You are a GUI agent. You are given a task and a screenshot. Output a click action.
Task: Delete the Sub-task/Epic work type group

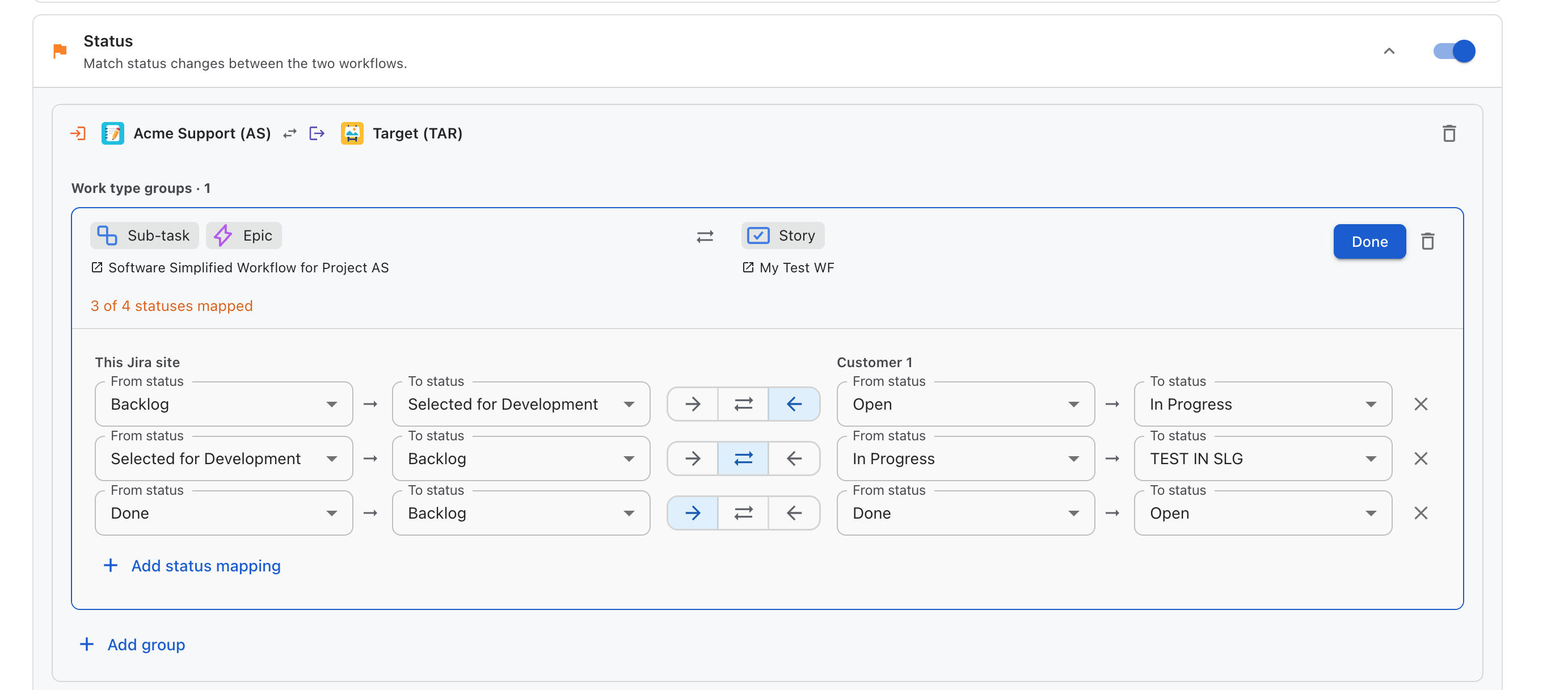1427,241
